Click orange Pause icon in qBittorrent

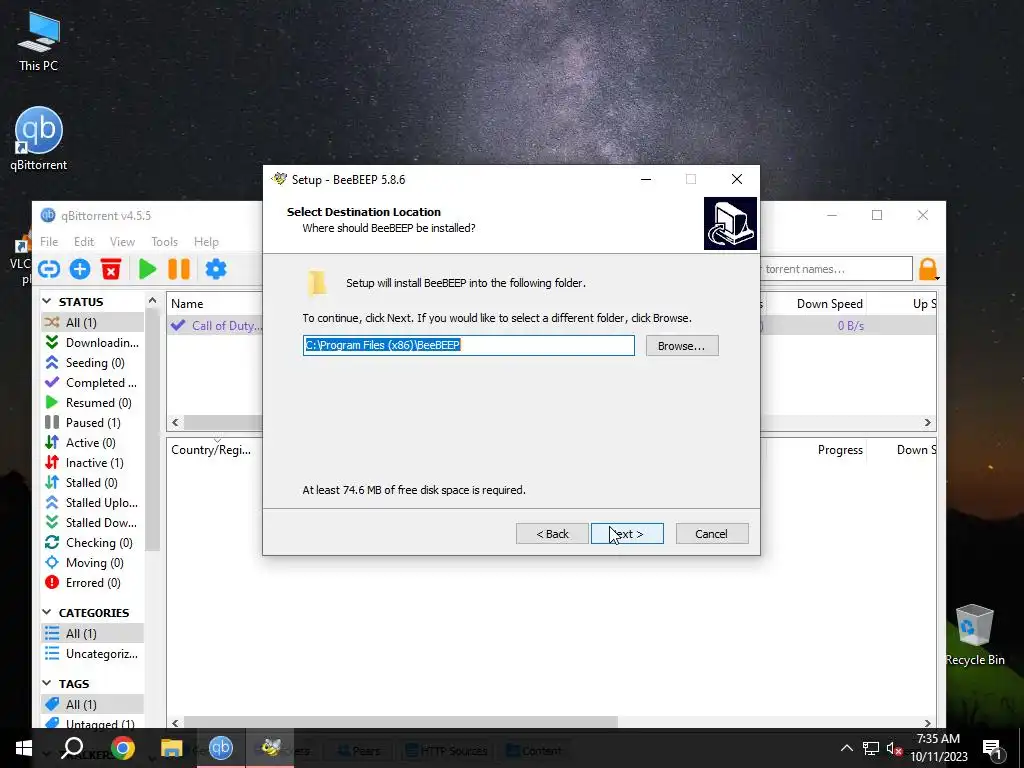179,269
